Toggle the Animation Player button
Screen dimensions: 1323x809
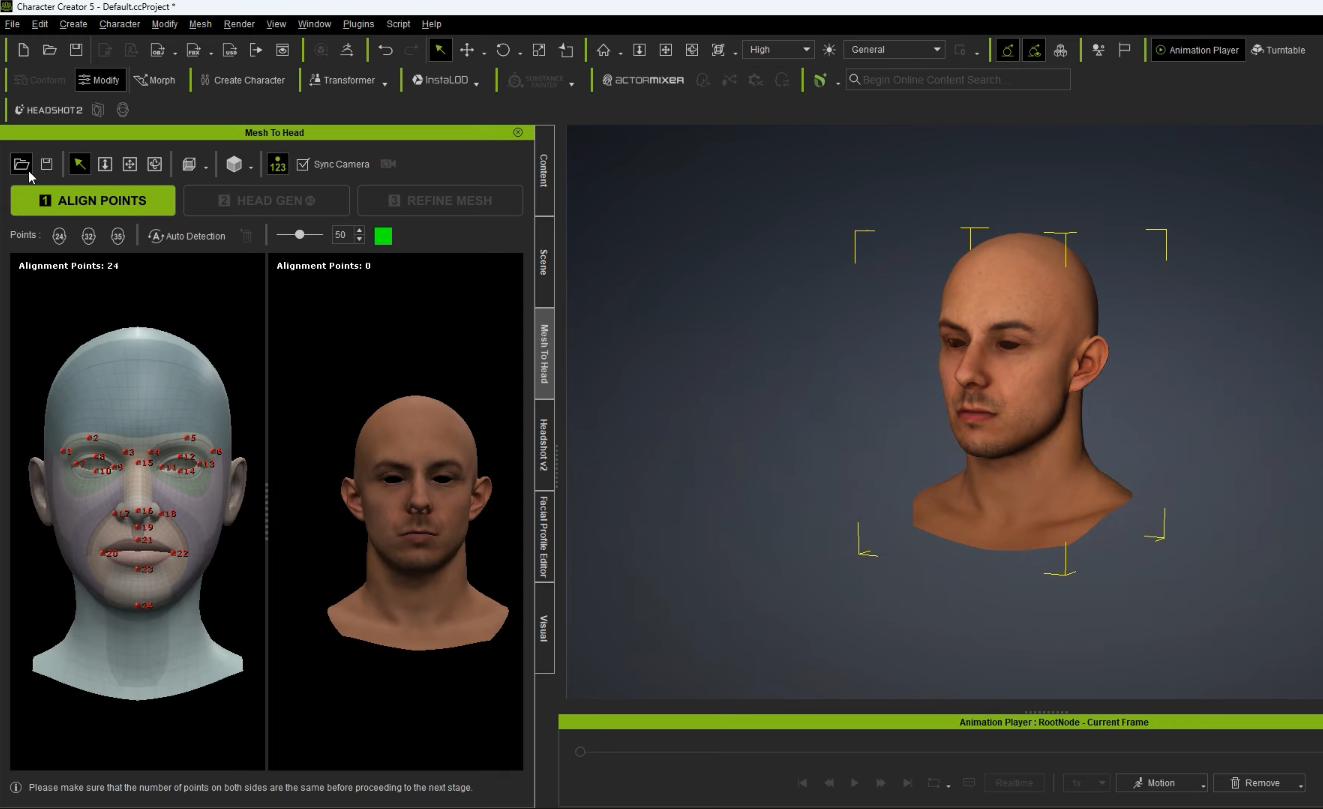1197,50
